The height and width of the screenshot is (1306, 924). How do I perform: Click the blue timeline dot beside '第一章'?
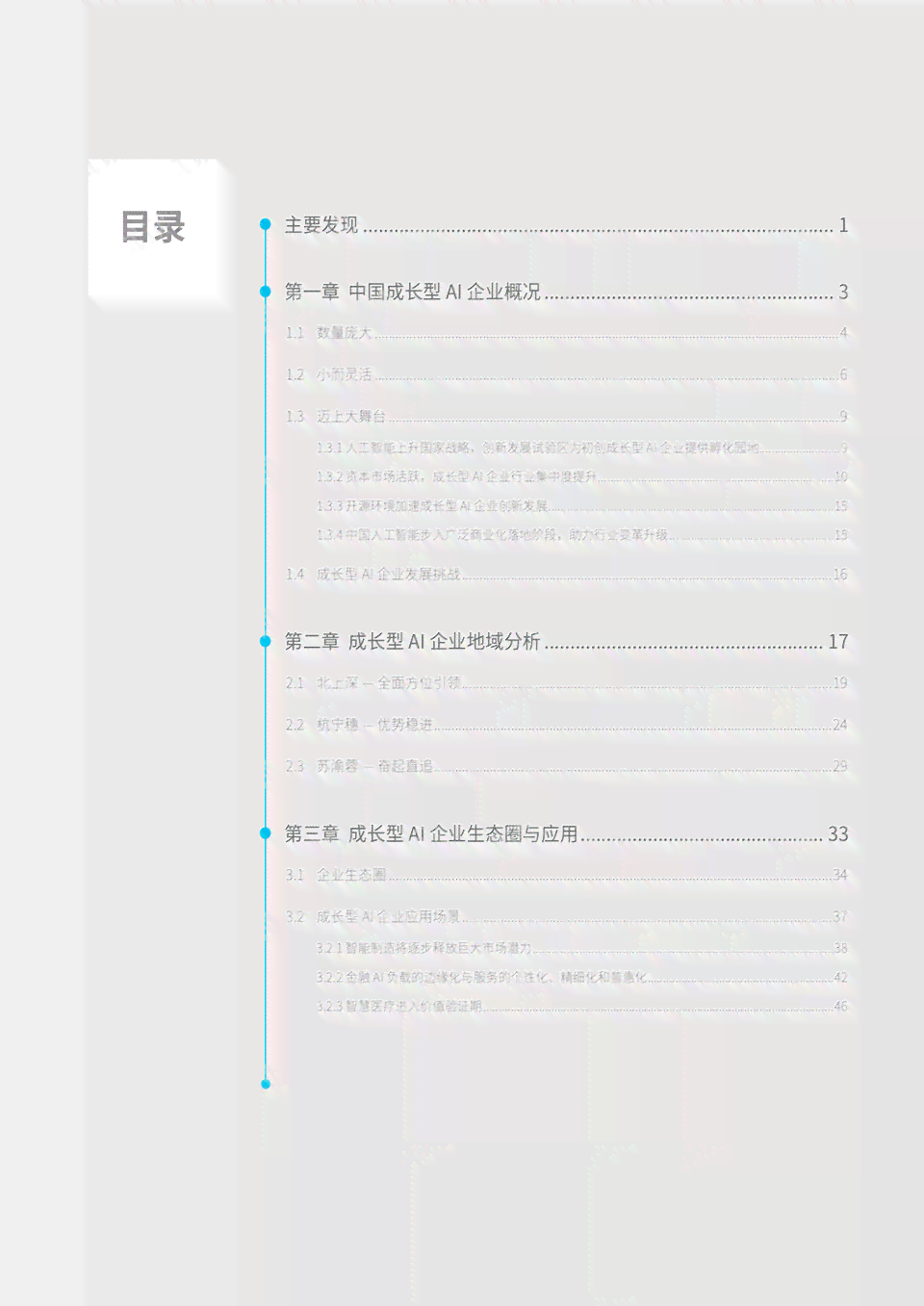[x=266, y=291]
